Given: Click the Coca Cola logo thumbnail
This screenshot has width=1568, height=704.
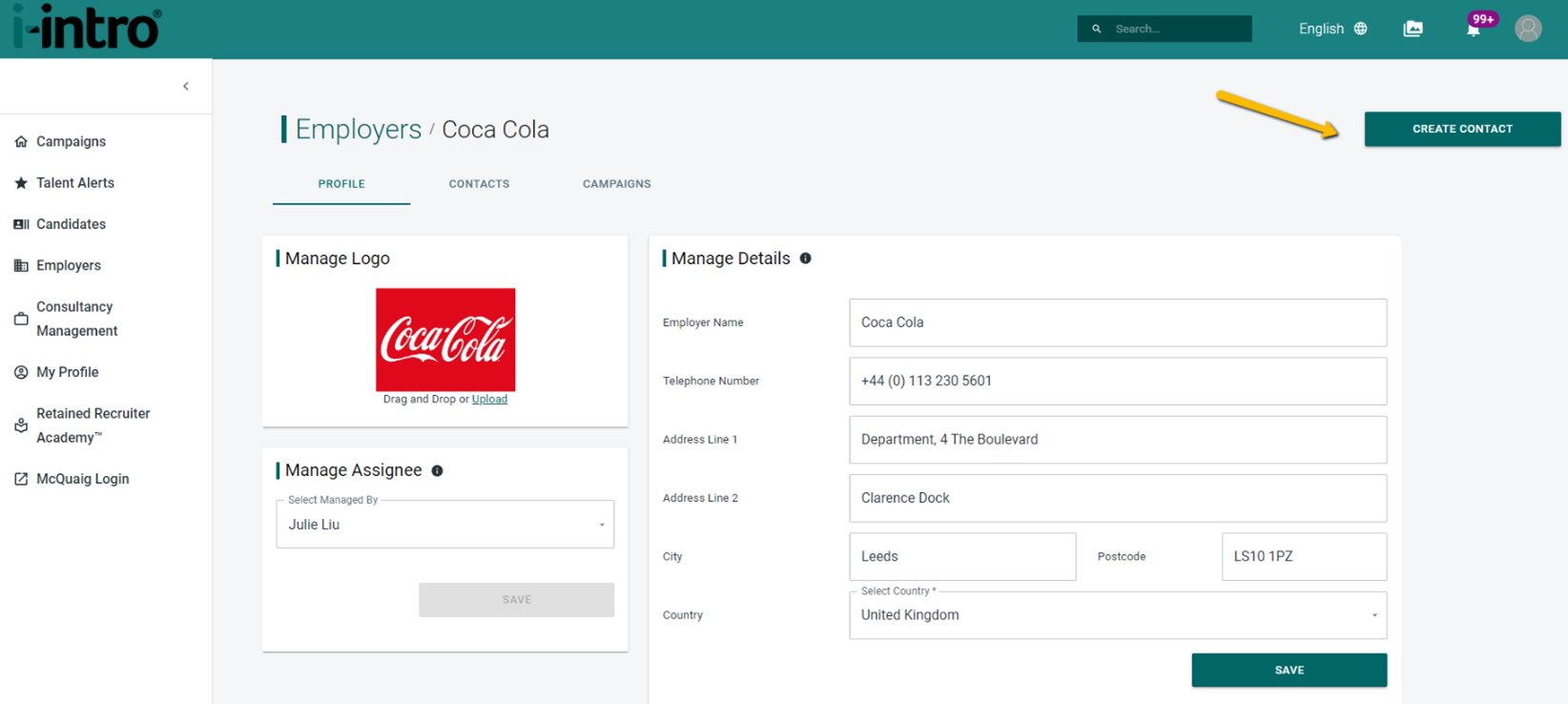Looking at the screenshot, I should [445, 340].
